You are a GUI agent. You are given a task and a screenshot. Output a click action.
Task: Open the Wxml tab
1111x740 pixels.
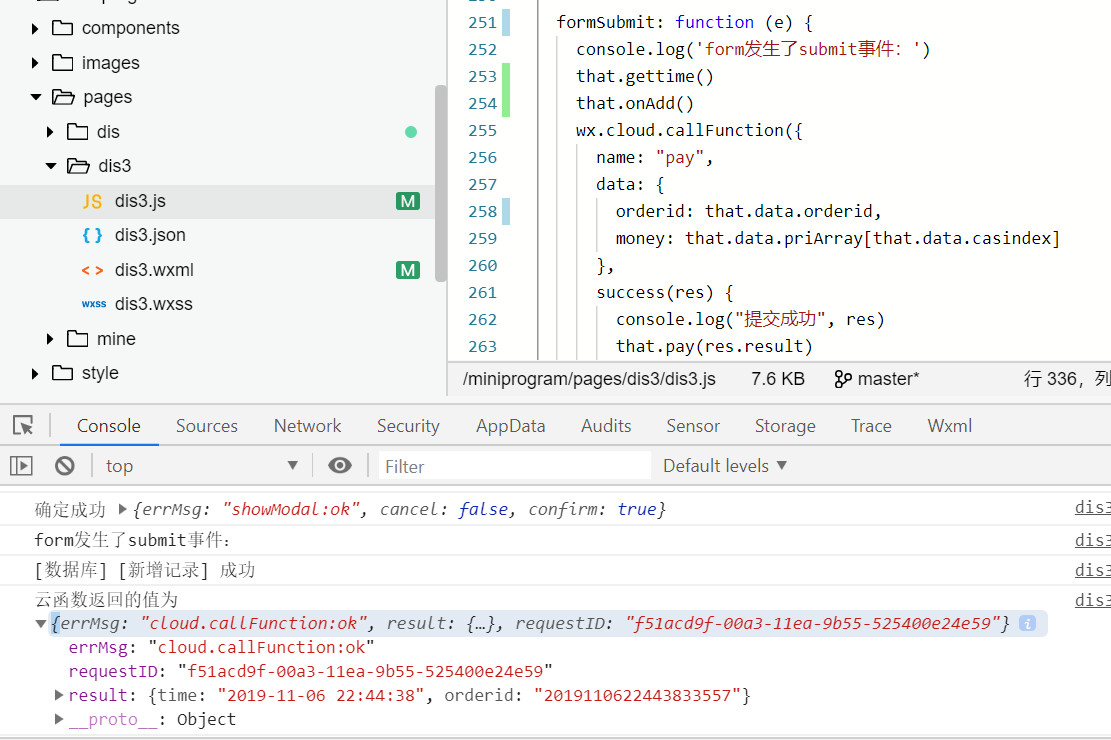(949, 426)
